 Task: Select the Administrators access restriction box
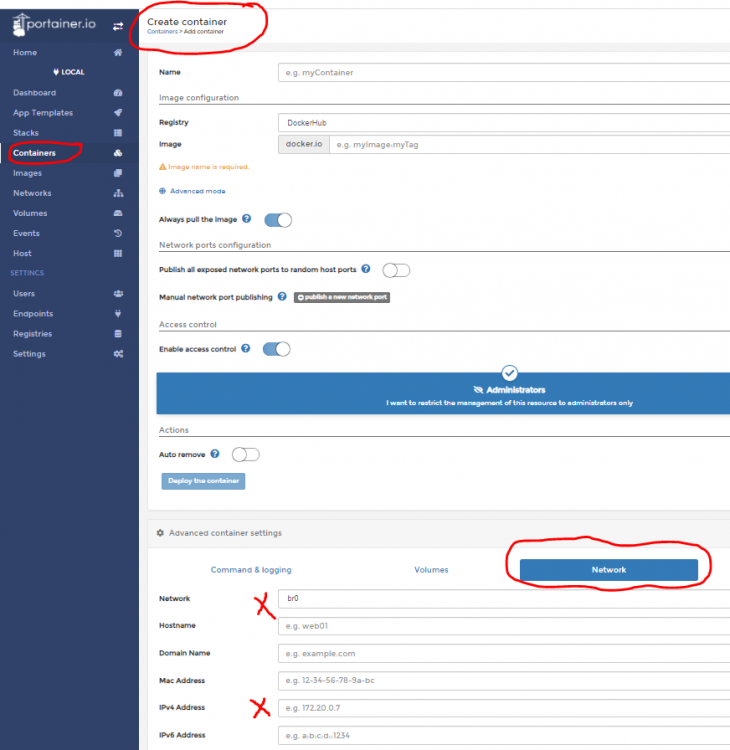click(x=443, y=394)
